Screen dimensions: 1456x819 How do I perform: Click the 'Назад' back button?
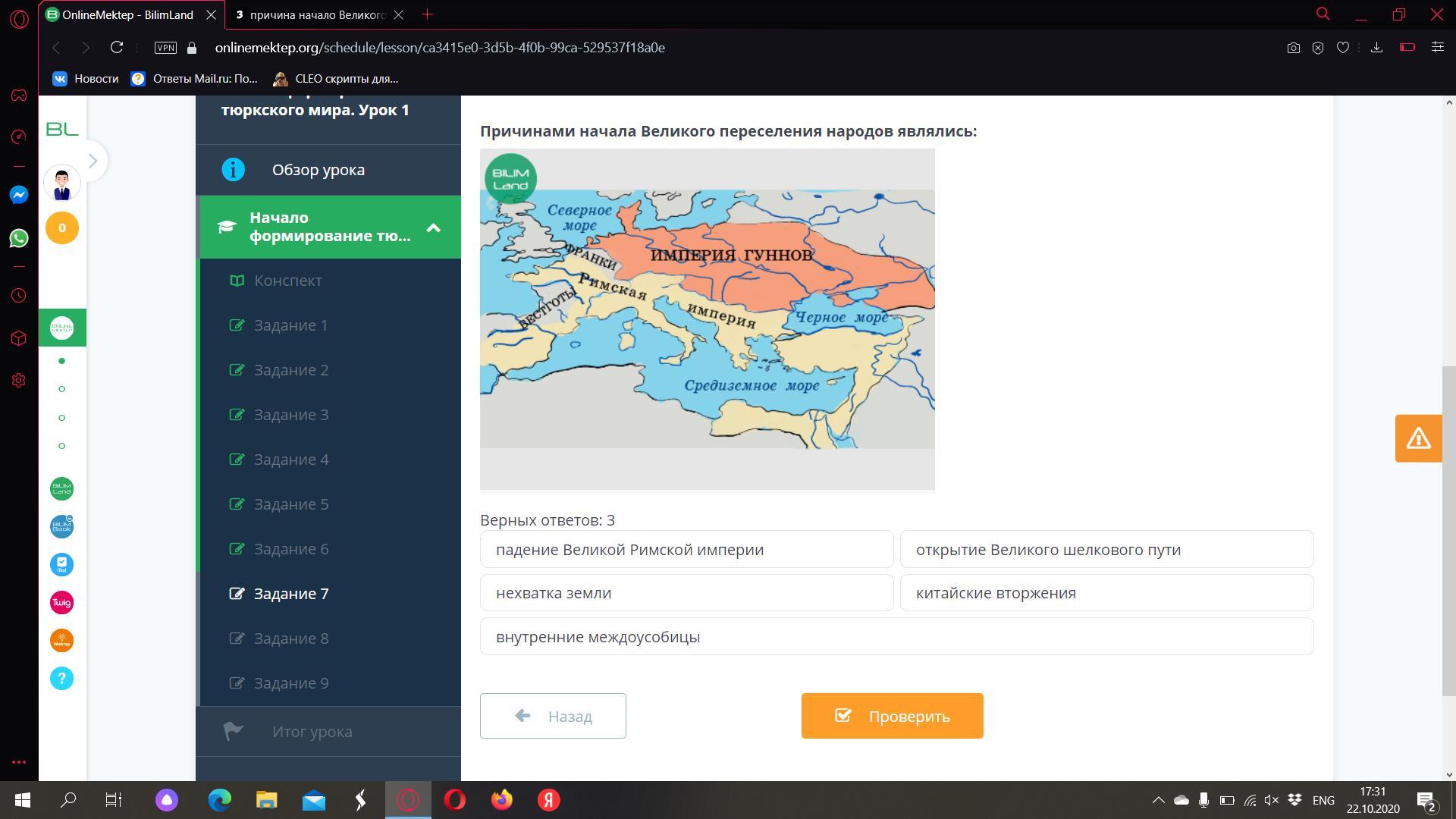pos(553,716)
